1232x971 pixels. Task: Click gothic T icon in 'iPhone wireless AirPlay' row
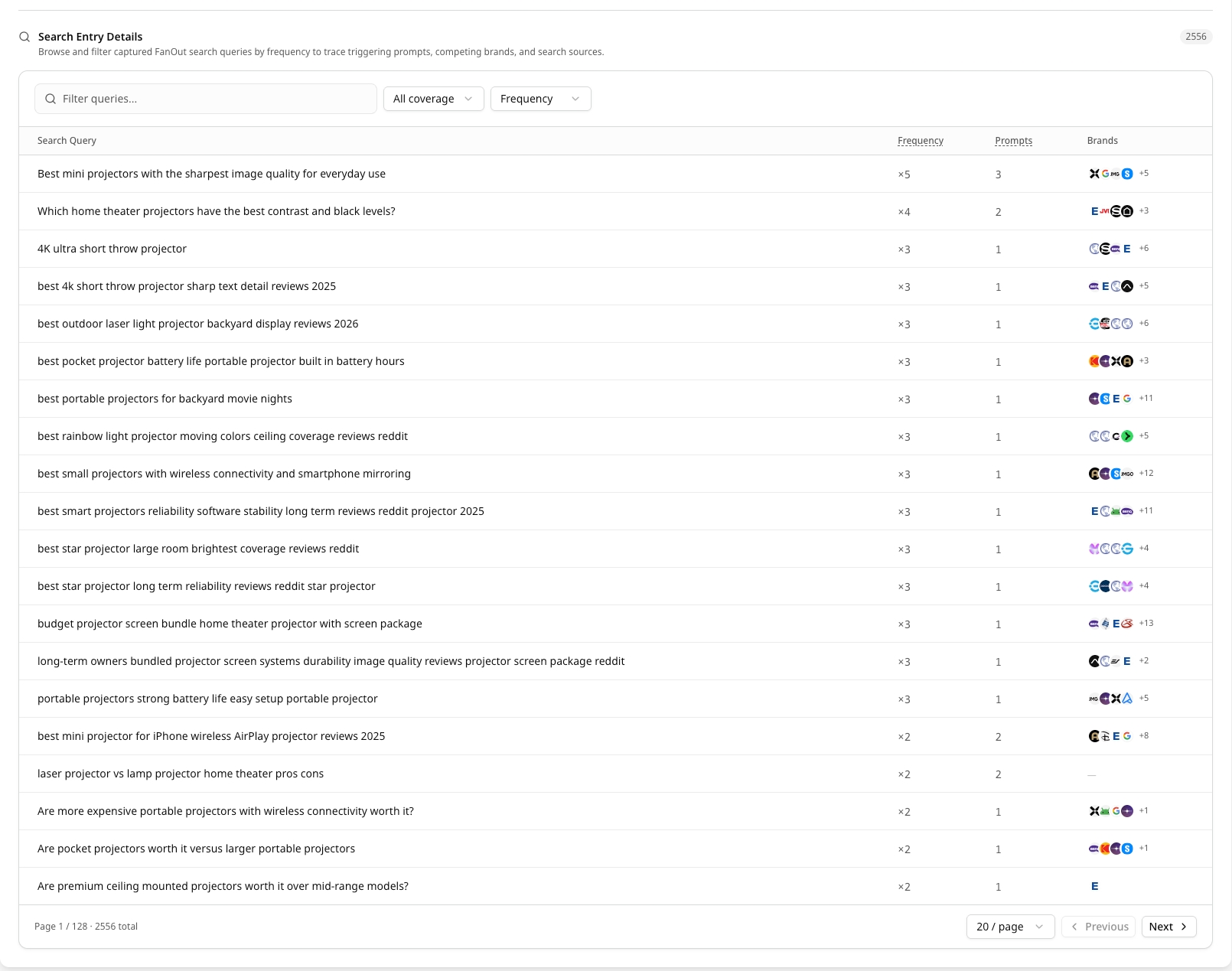1105,736
